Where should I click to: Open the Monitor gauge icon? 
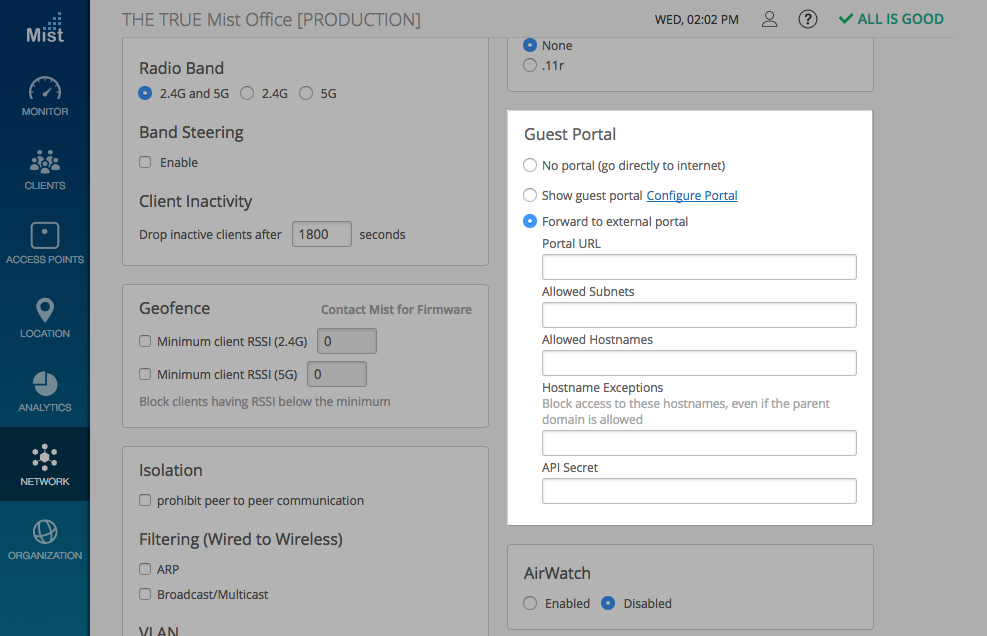[x=45, y=88]
